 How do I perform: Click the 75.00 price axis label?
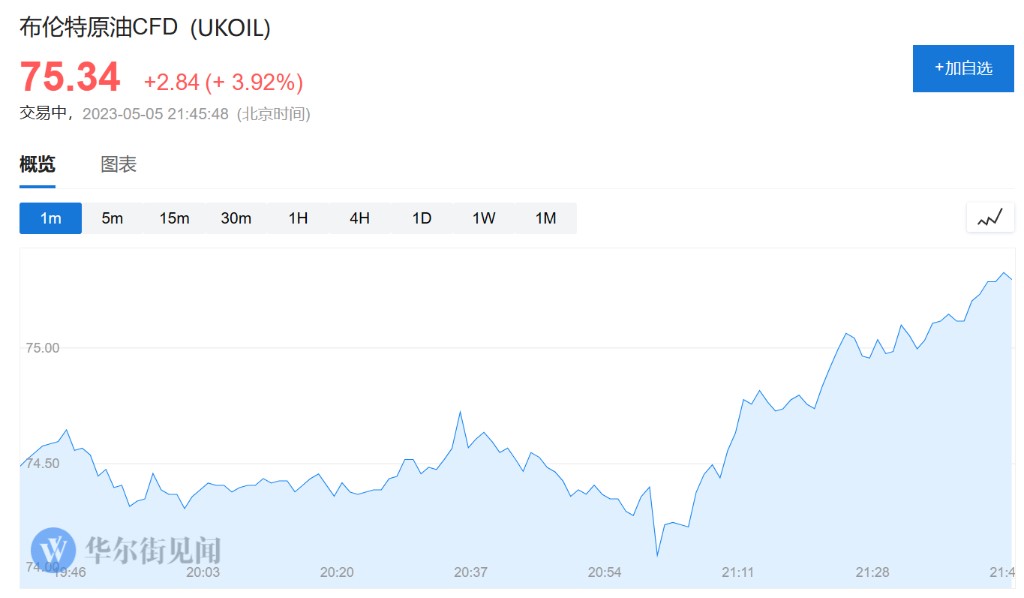(x=42, y=348)
